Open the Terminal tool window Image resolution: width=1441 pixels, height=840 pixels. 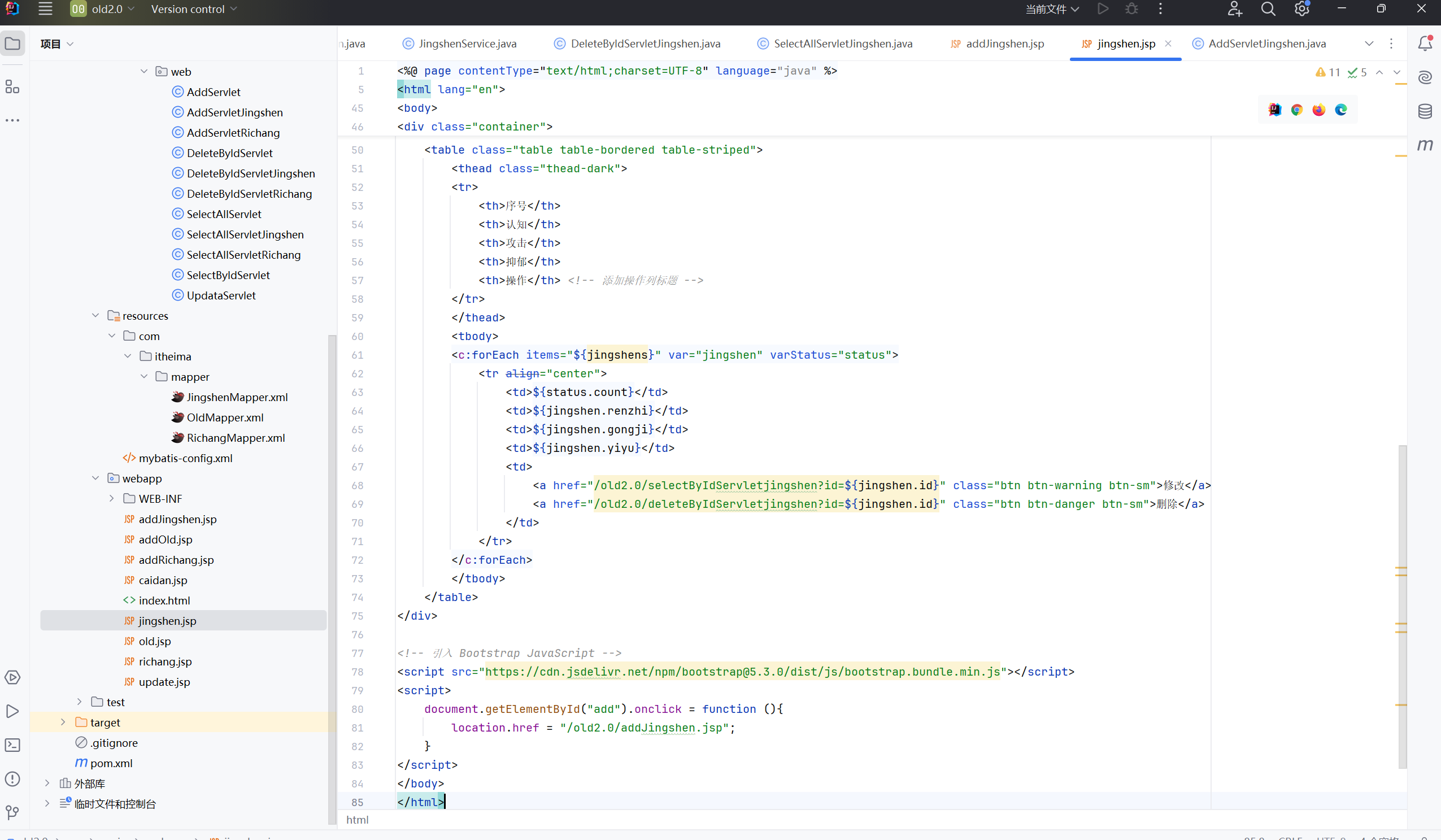pos(12,745)
